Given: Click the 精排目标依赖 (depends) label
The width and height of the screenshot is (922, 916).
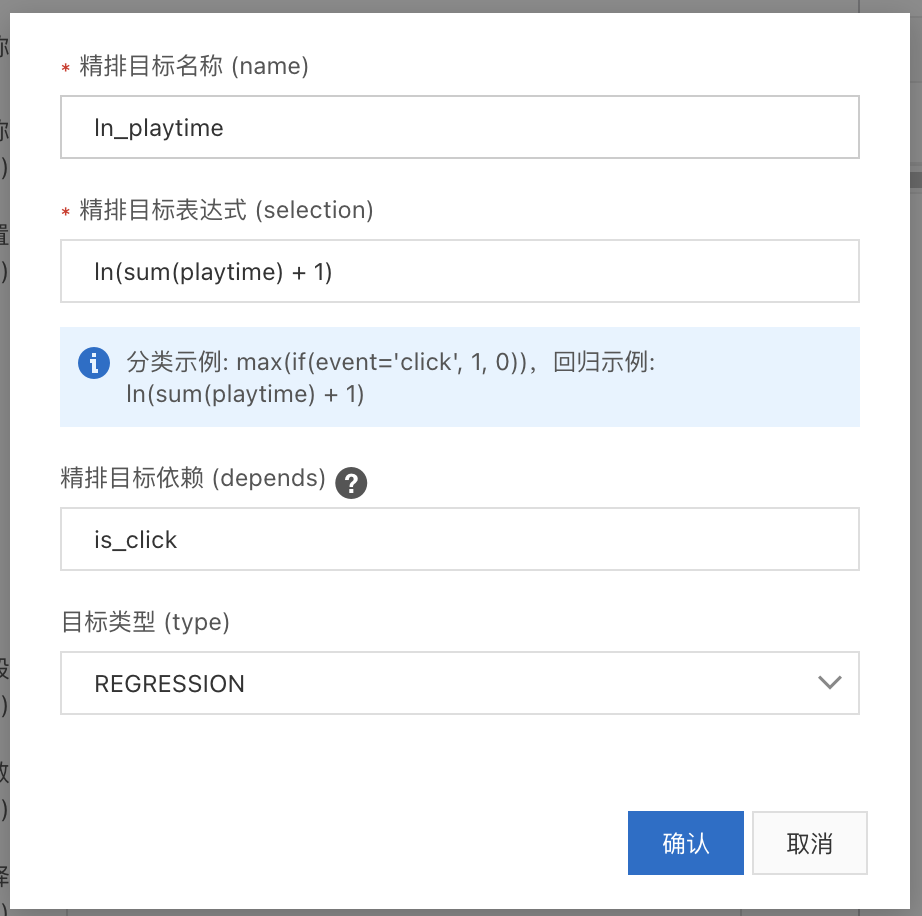Looking at the screenshot, I should pyautogui.click(x=193, y=479).
